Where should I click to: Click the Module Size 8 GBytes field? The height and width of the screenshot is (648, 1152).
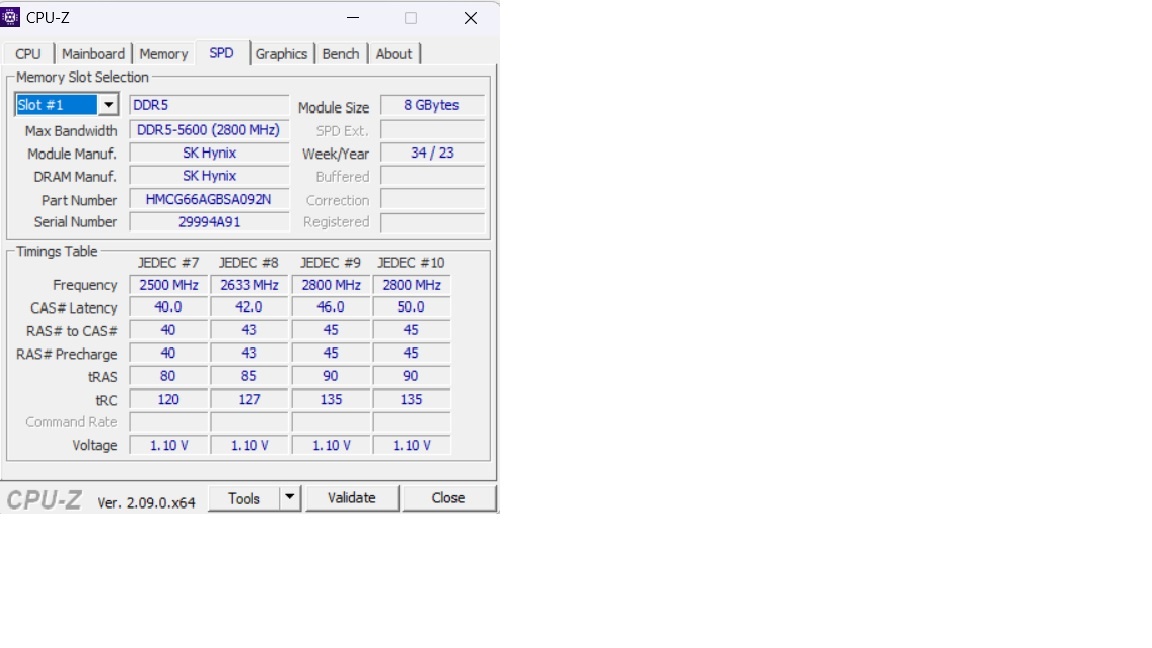[431, 105]
